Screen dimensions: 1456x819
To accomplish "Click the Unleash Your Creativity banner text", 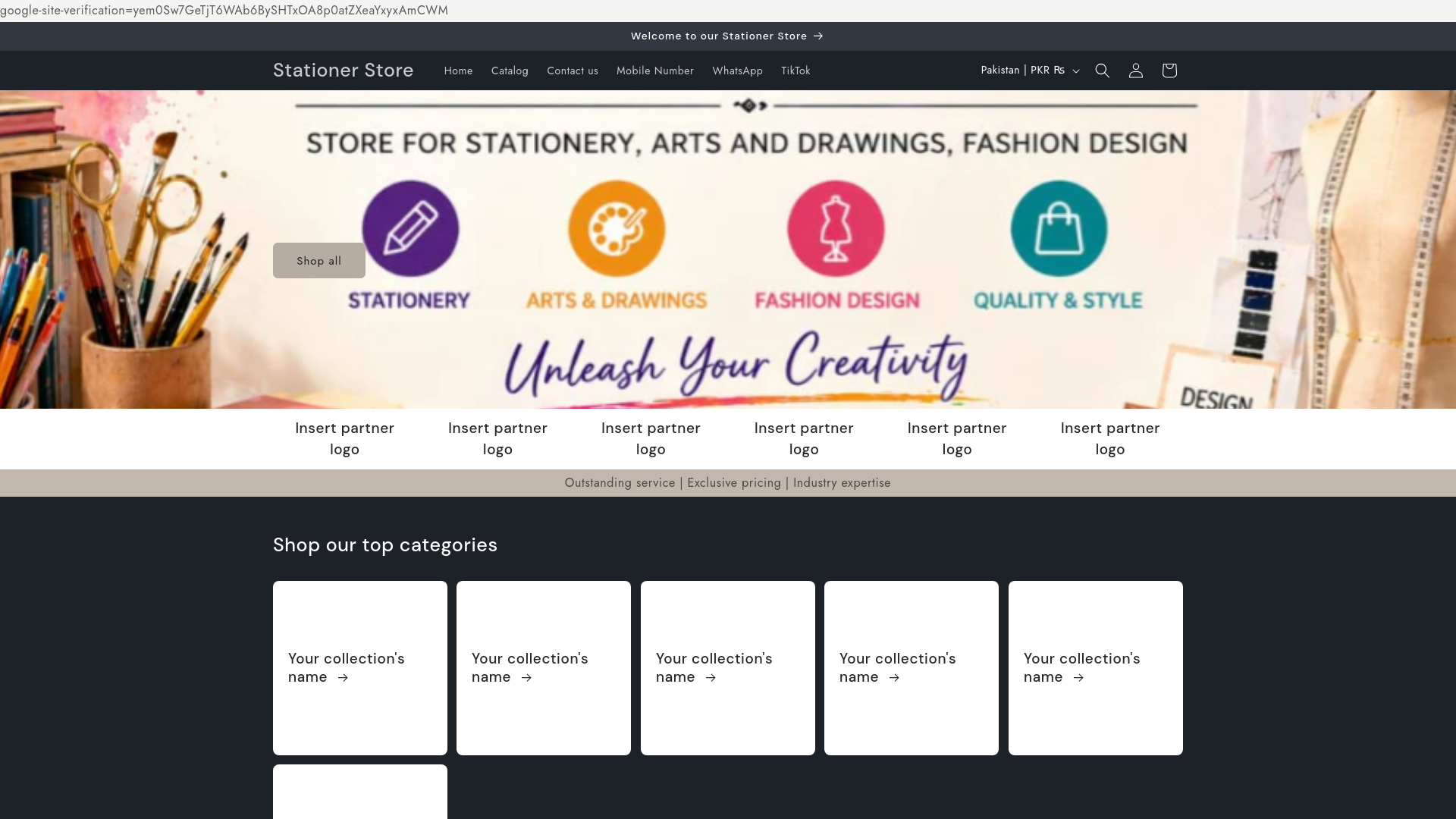I will [736, 366].
